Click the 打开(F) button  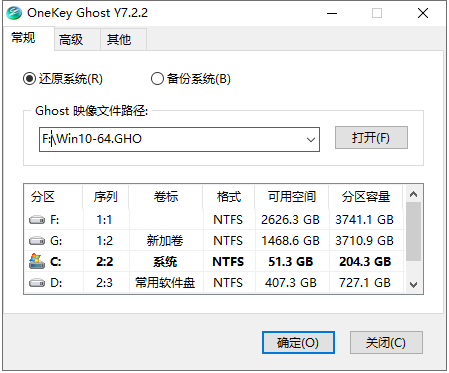tap(371, 137)
